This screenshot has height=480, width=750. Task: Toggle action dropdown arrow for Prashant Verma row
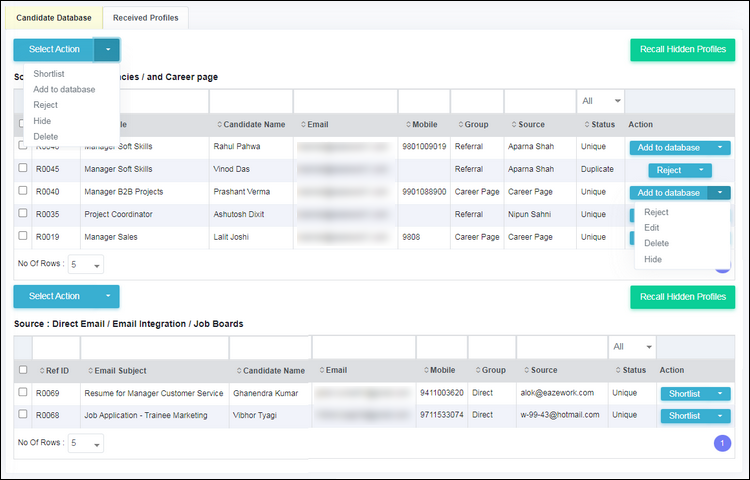(720, 193)
